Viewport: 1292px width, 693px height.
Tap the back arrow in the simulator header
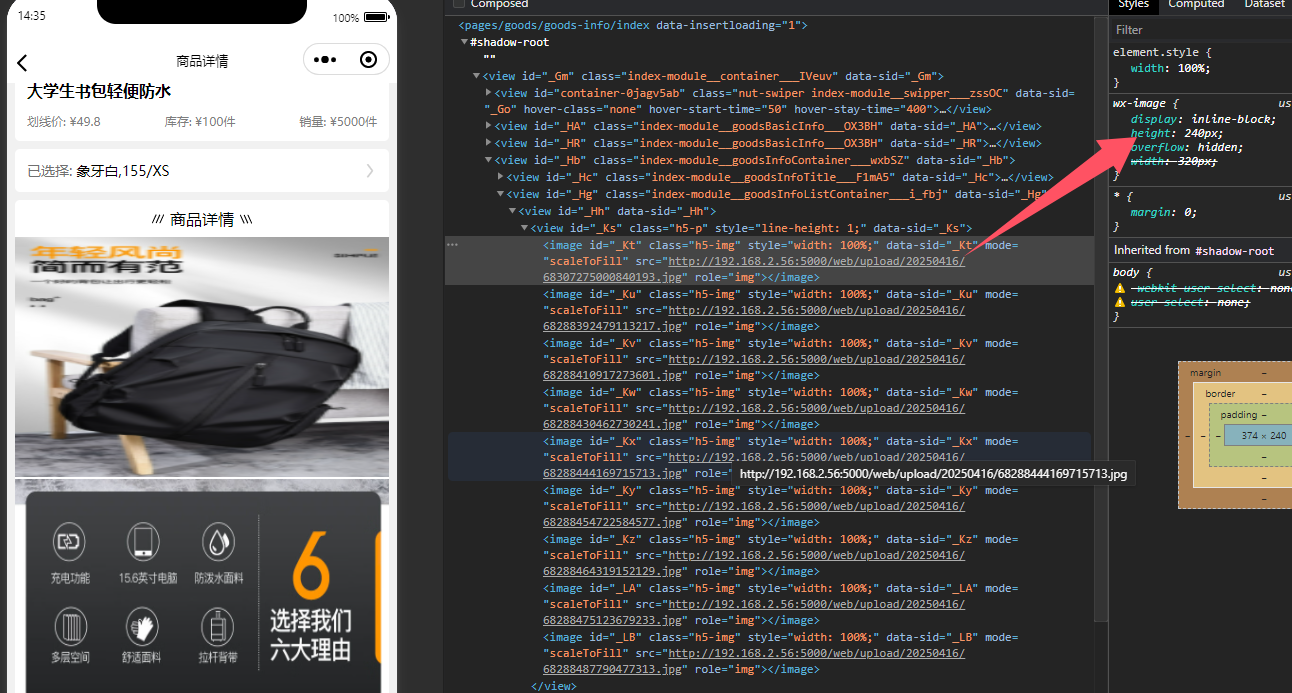(22, 63)
